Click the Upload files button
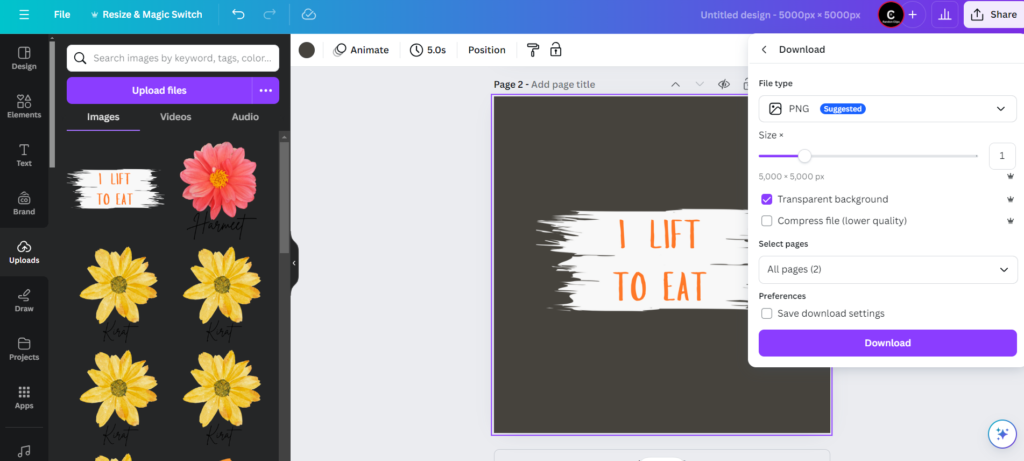Image resolution: width=1024 pixels, height=461 pixels. coord(159,91)
